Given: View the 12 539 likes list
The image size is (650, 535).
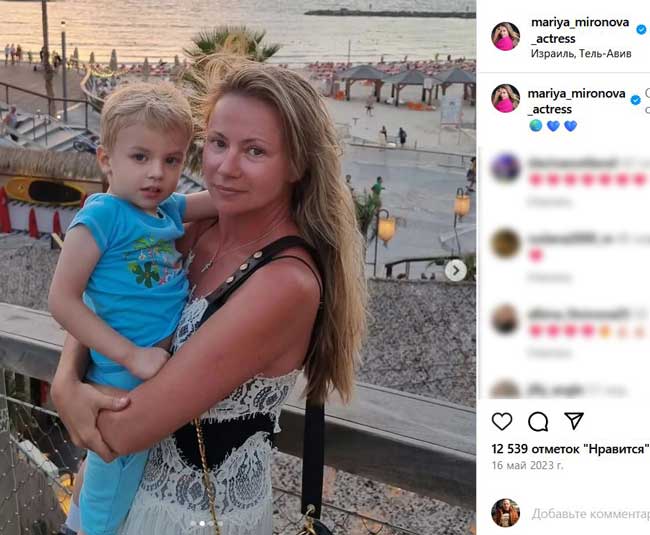Looking at the screenshot, I should (570, 449).
